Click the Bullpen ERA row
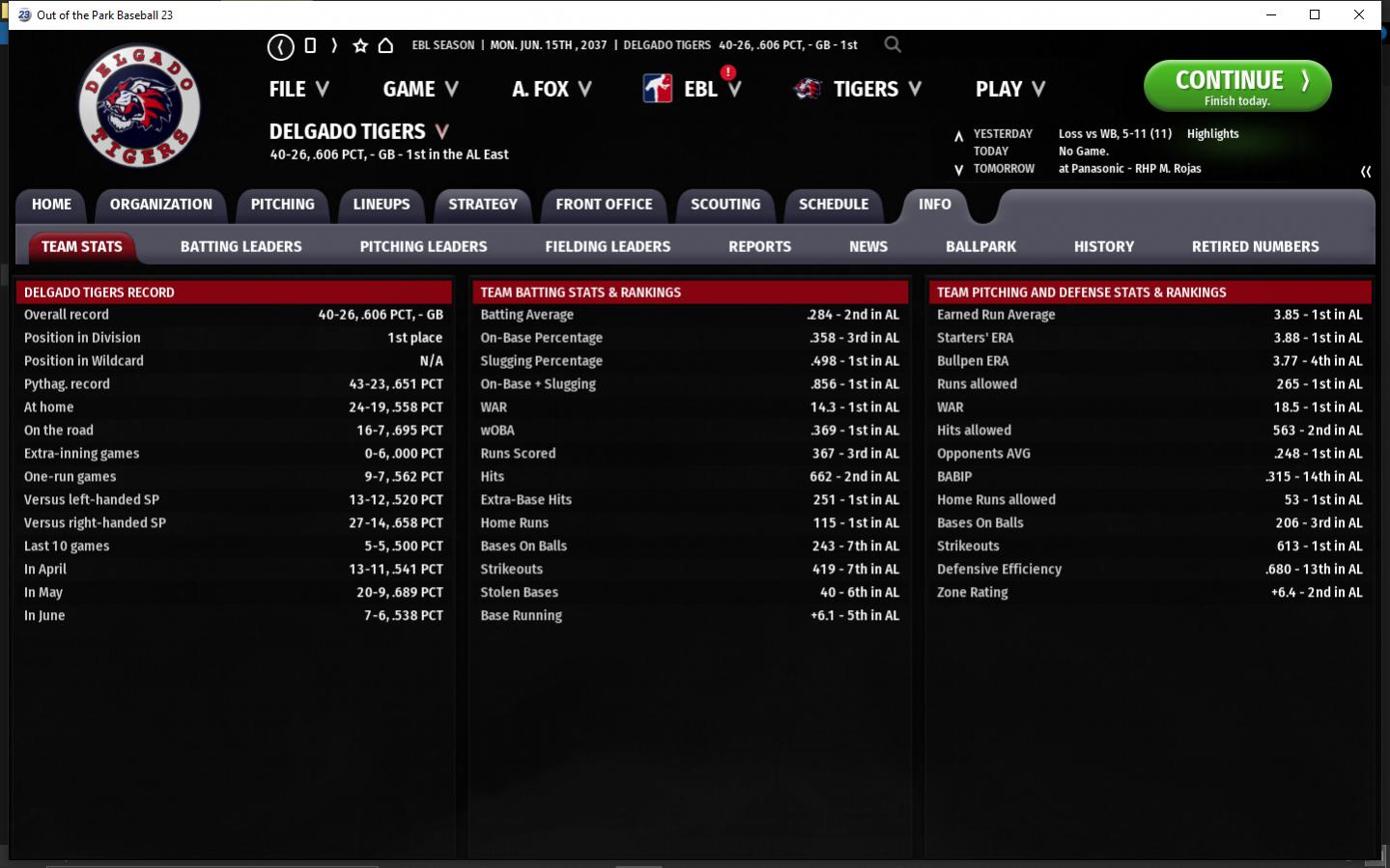The image size is (1390, 868). (x=1149, y=361)
